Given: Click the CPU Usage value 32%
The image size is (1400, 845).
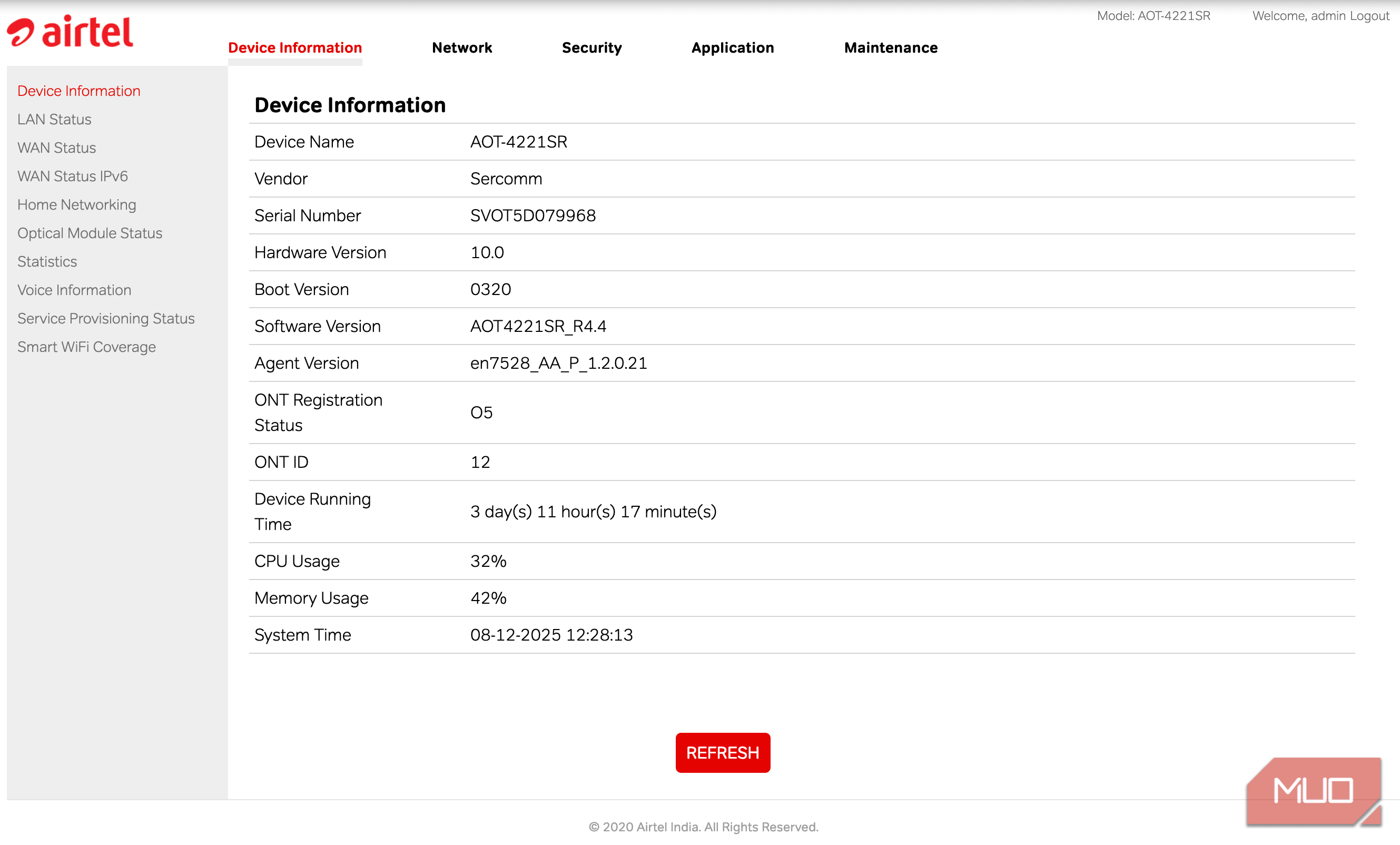Looking at the screenshot, I should pyautogui.click(x=488, y=561).
